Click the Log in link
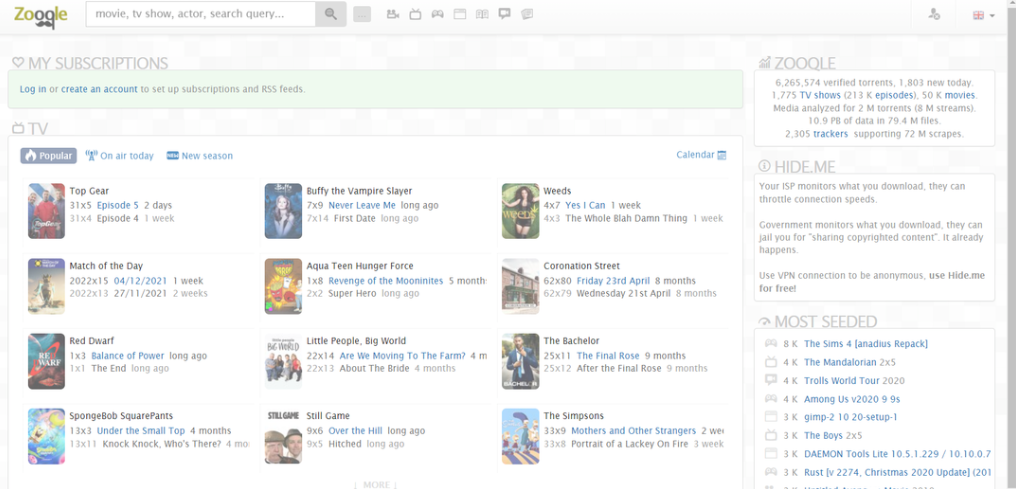 pos(33,89)
